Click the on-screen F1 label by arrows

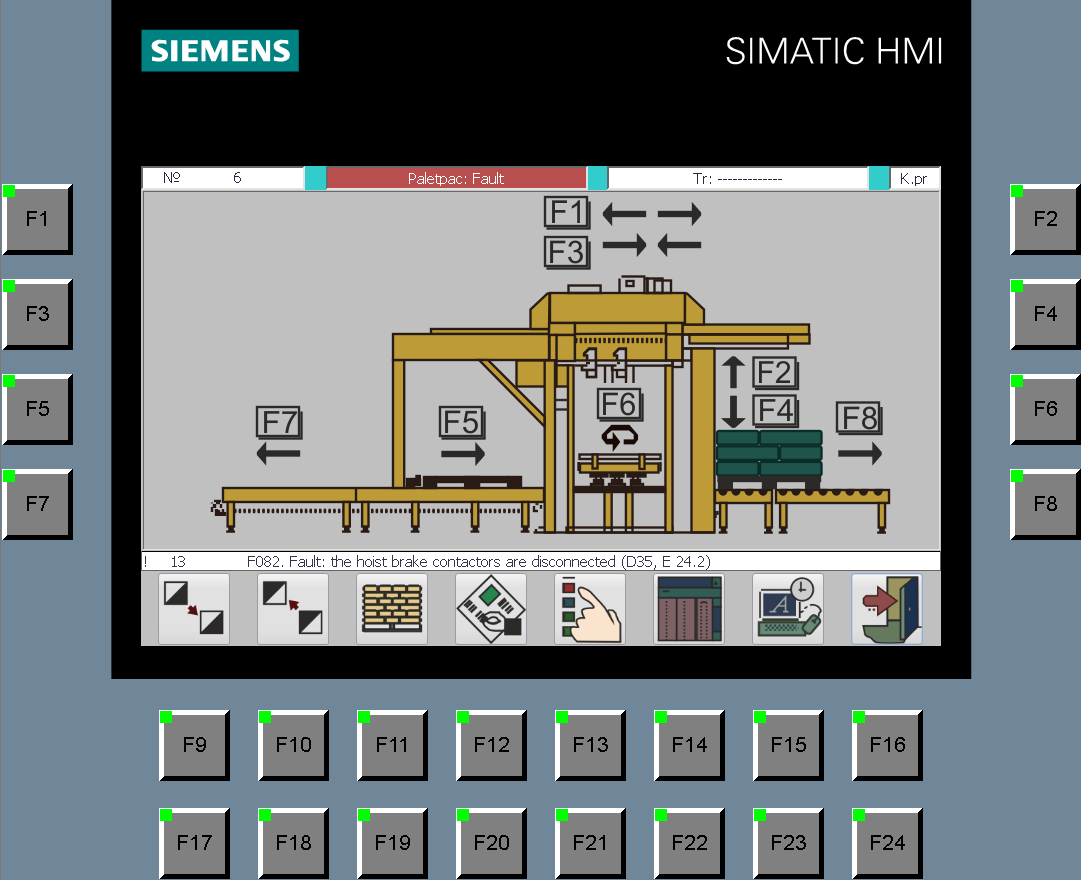[x=567, y=212]
